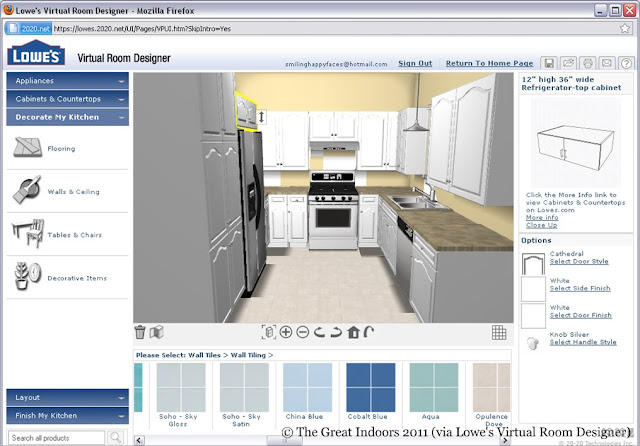Click the Search all products field

(56, 438)
